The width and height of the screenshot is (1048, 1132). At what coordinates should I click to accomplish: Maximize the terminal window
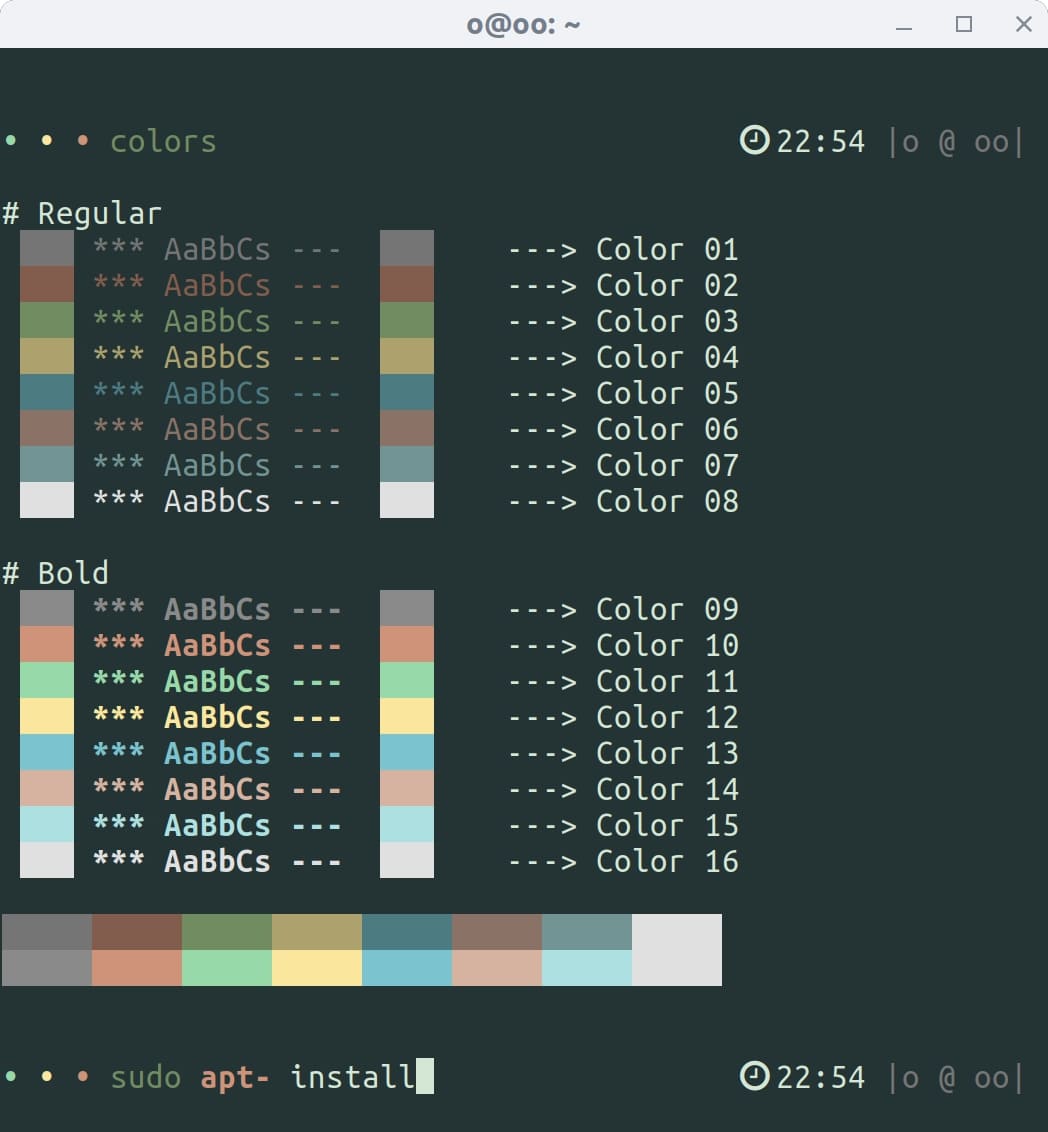964,25
